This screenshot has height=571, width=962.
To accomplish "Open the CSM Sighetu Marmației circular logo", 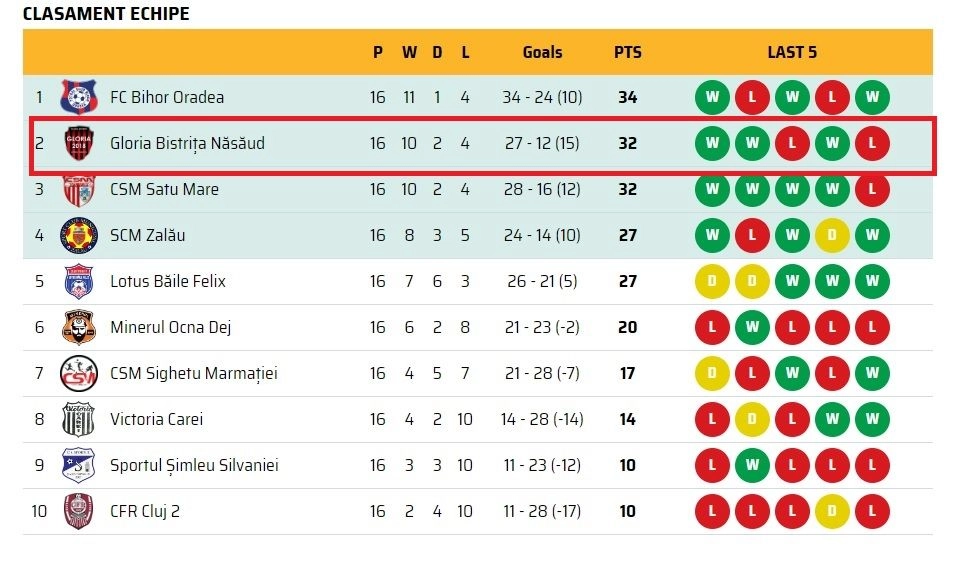I will coord(79,373).
